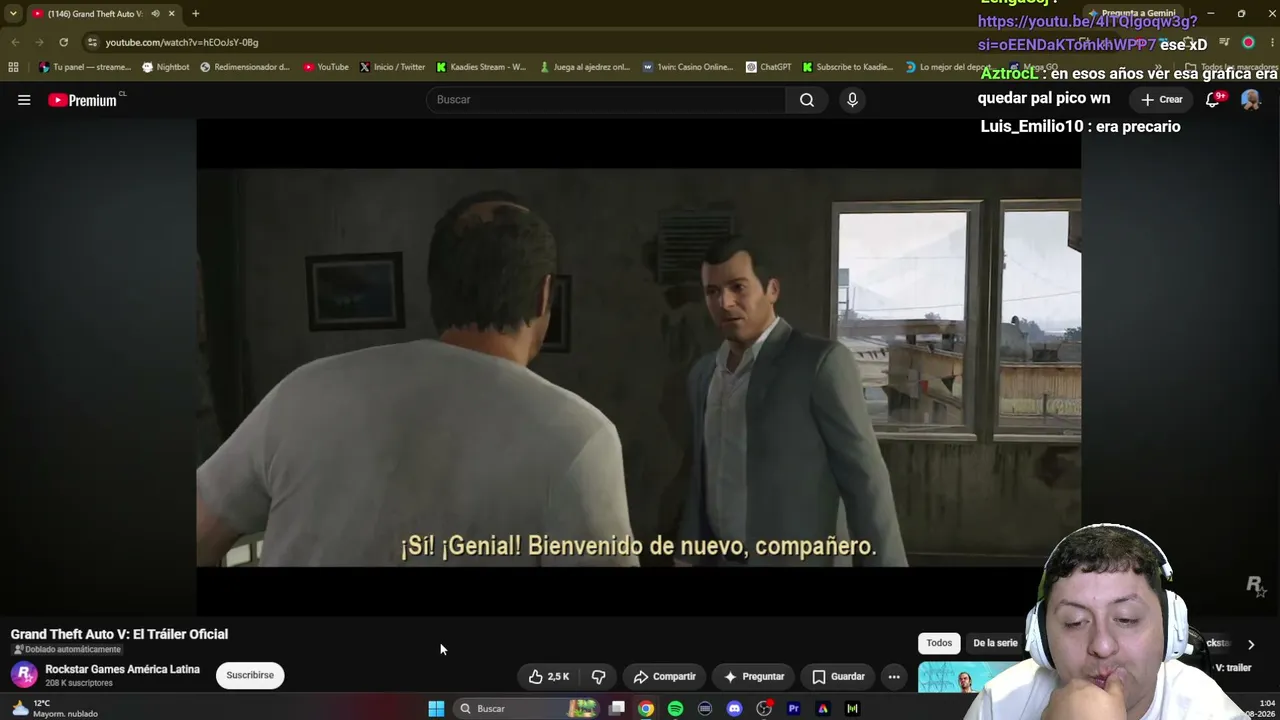The image size is (1280, 720).
Task: Open Task View on the taskbar
Action: click(x=617, y=708)
